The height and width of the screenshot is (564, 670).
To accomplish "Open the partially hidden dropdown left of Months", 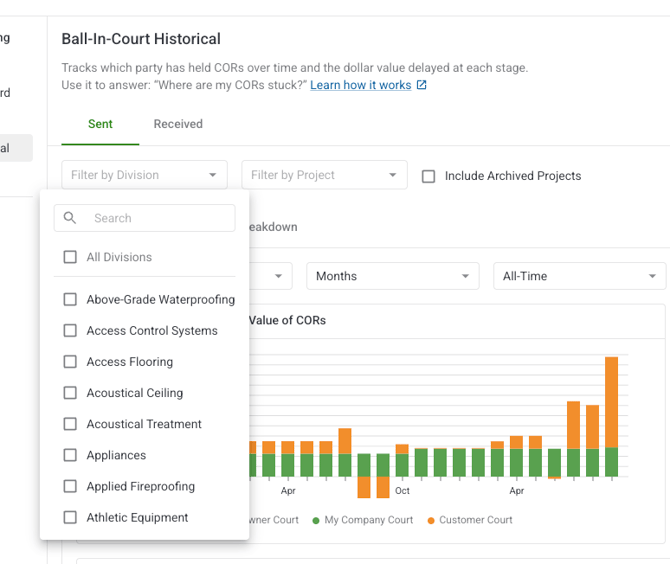I will 271,276.
